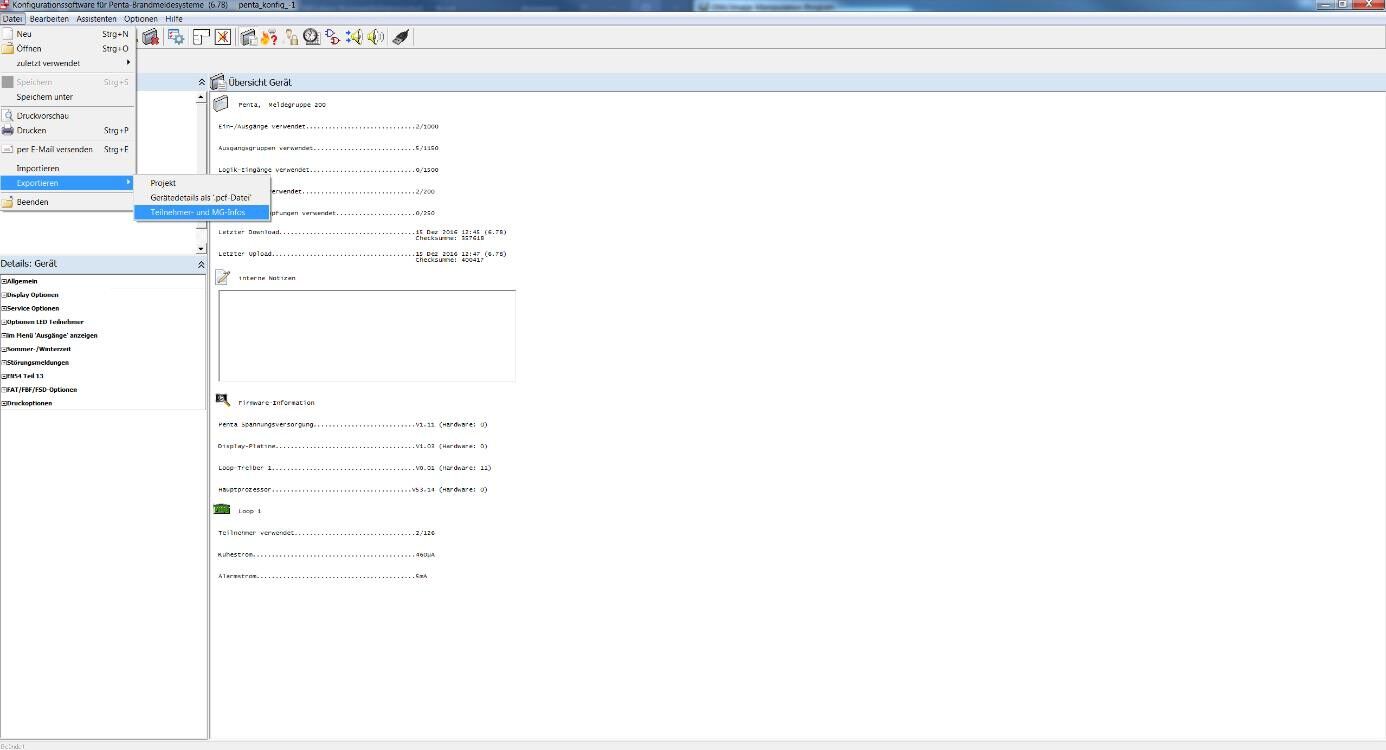Screen dimensions: 1386x750
Task: Click the speaker with blue arrows icon
Action: click(354, 37)
